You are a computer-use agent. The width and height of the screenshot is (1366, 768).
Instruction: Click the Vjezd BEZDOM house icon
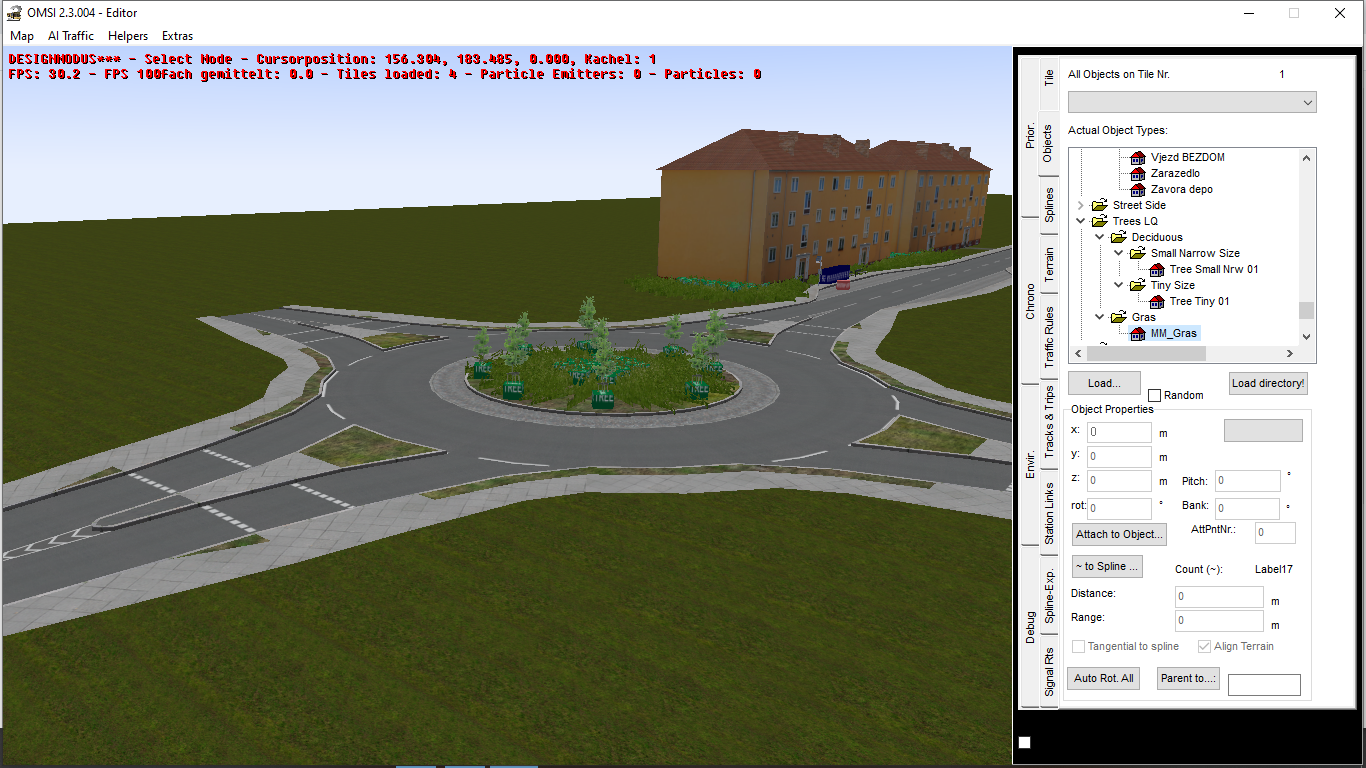pyautogui.click(x=1138, y=158)
